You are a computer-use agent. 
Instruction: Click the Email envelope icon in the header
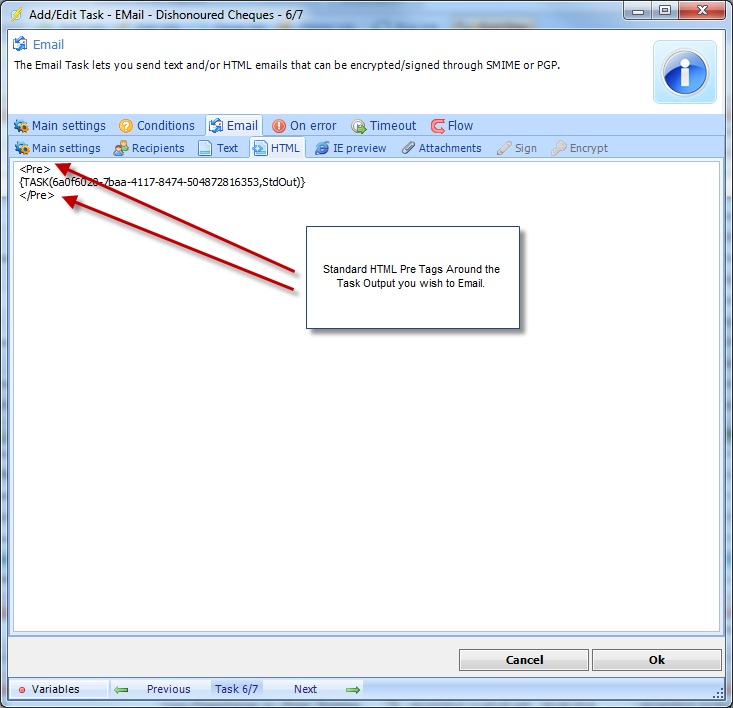(x=20, y=44)
